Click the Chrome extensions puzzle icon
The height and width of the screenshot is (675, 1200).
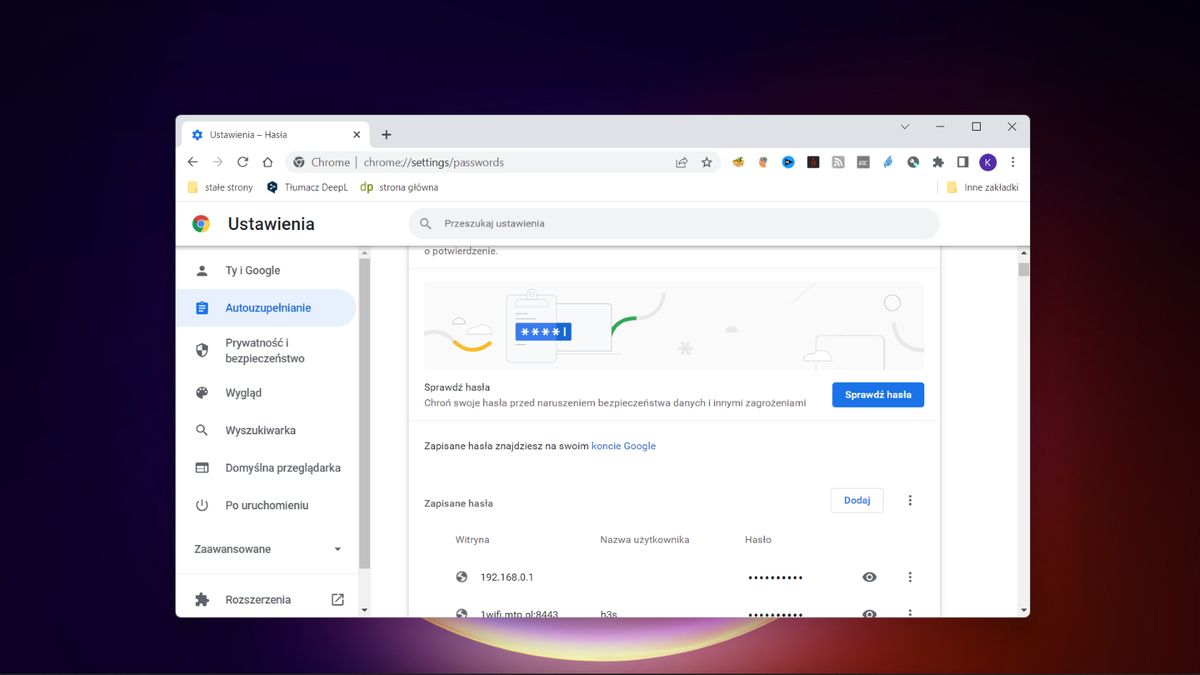938,161
